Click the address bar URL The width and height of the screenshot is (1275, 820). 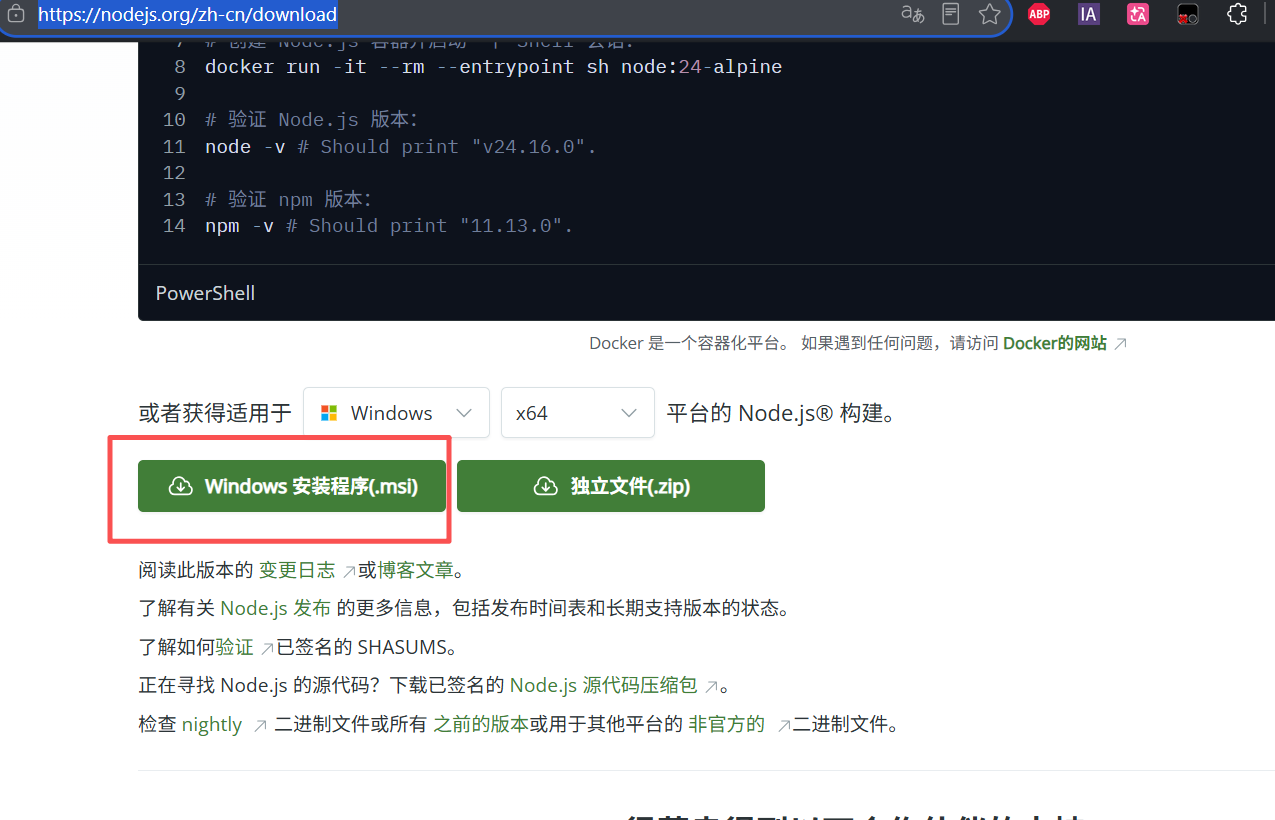pos(188,15)
